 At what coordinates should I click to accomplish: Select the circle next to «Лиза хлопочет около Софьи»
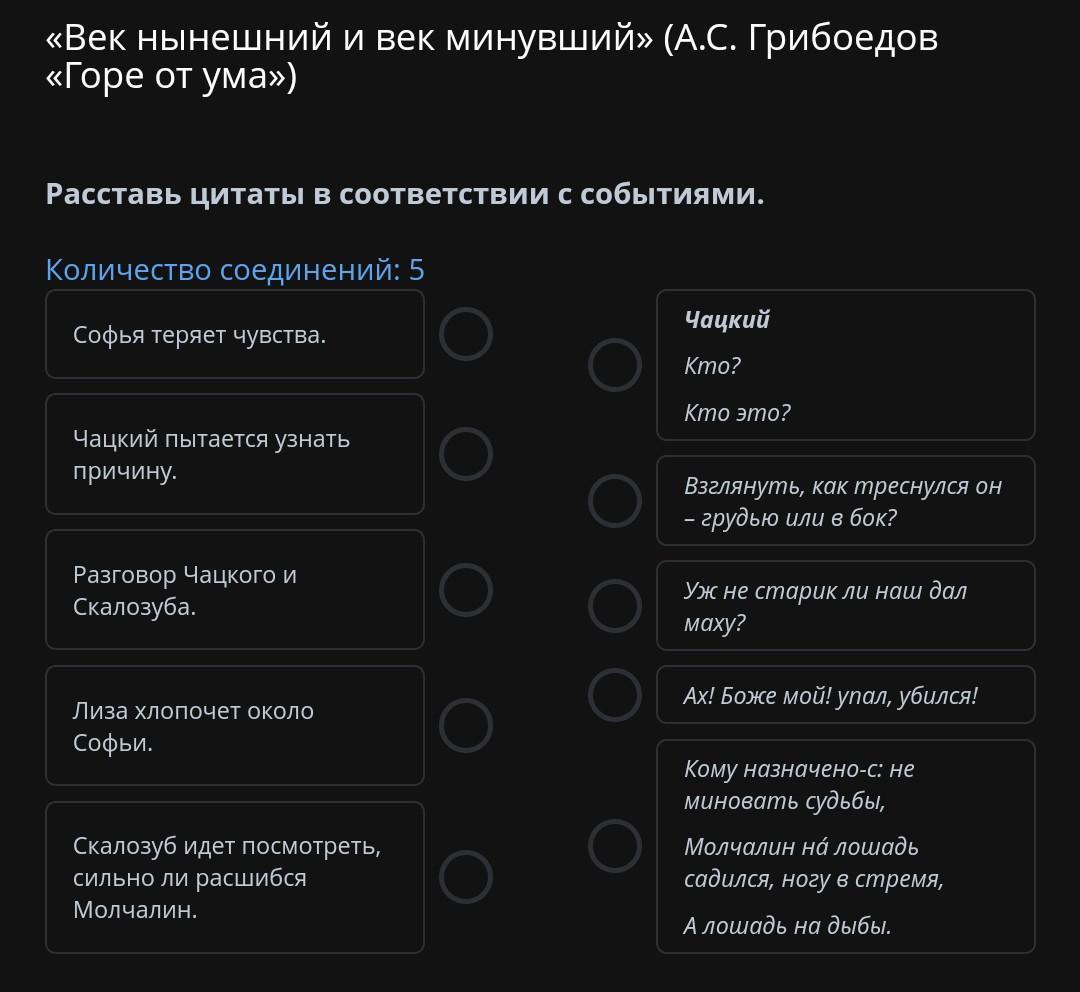[x=466, y=726]
